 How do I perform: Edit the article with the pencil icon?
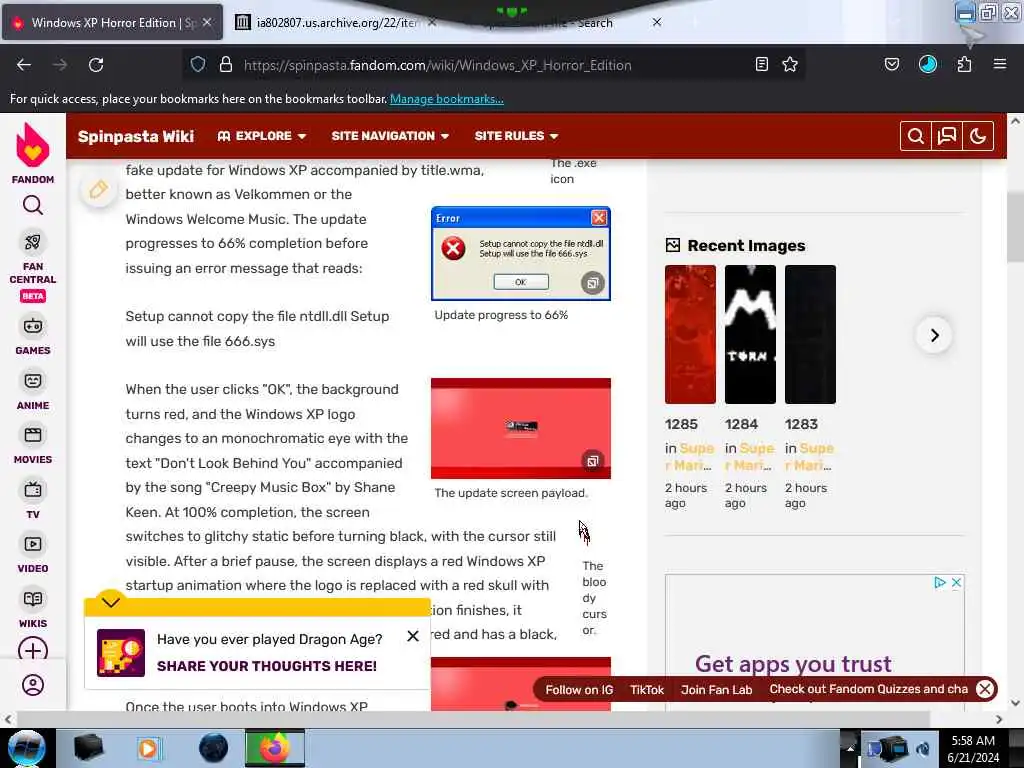[98, 189]
